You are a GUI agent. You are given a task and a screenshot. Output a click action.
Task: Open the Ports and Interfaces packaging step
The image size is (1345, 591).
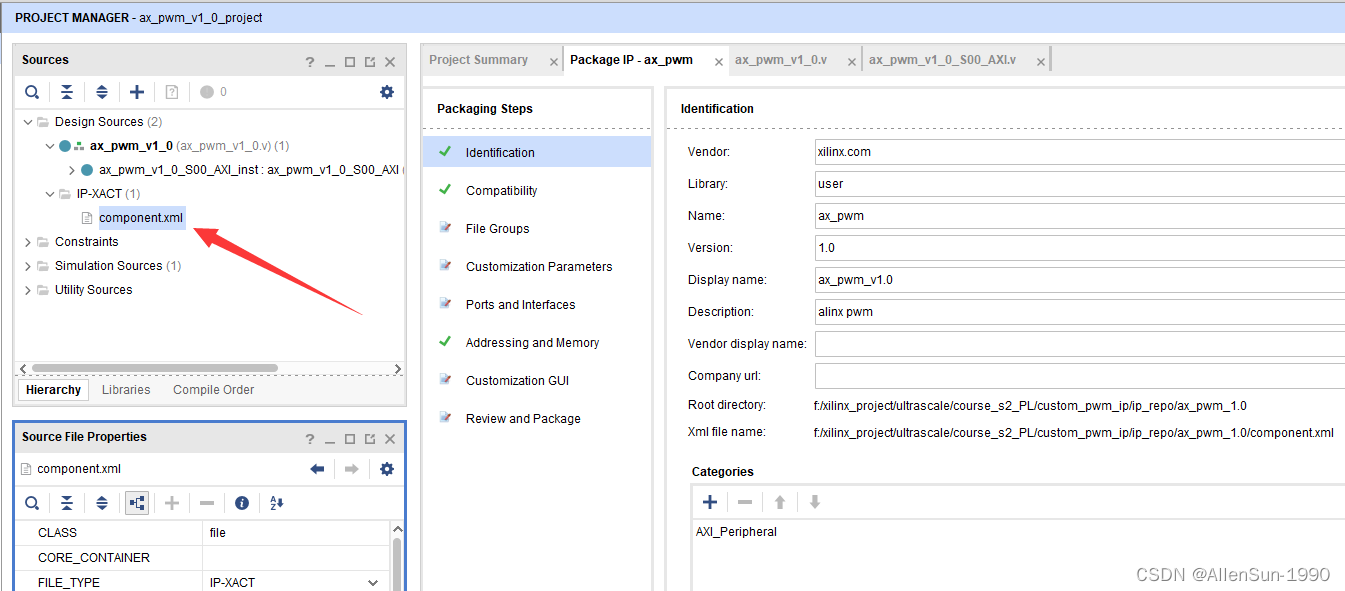point(538,305)
